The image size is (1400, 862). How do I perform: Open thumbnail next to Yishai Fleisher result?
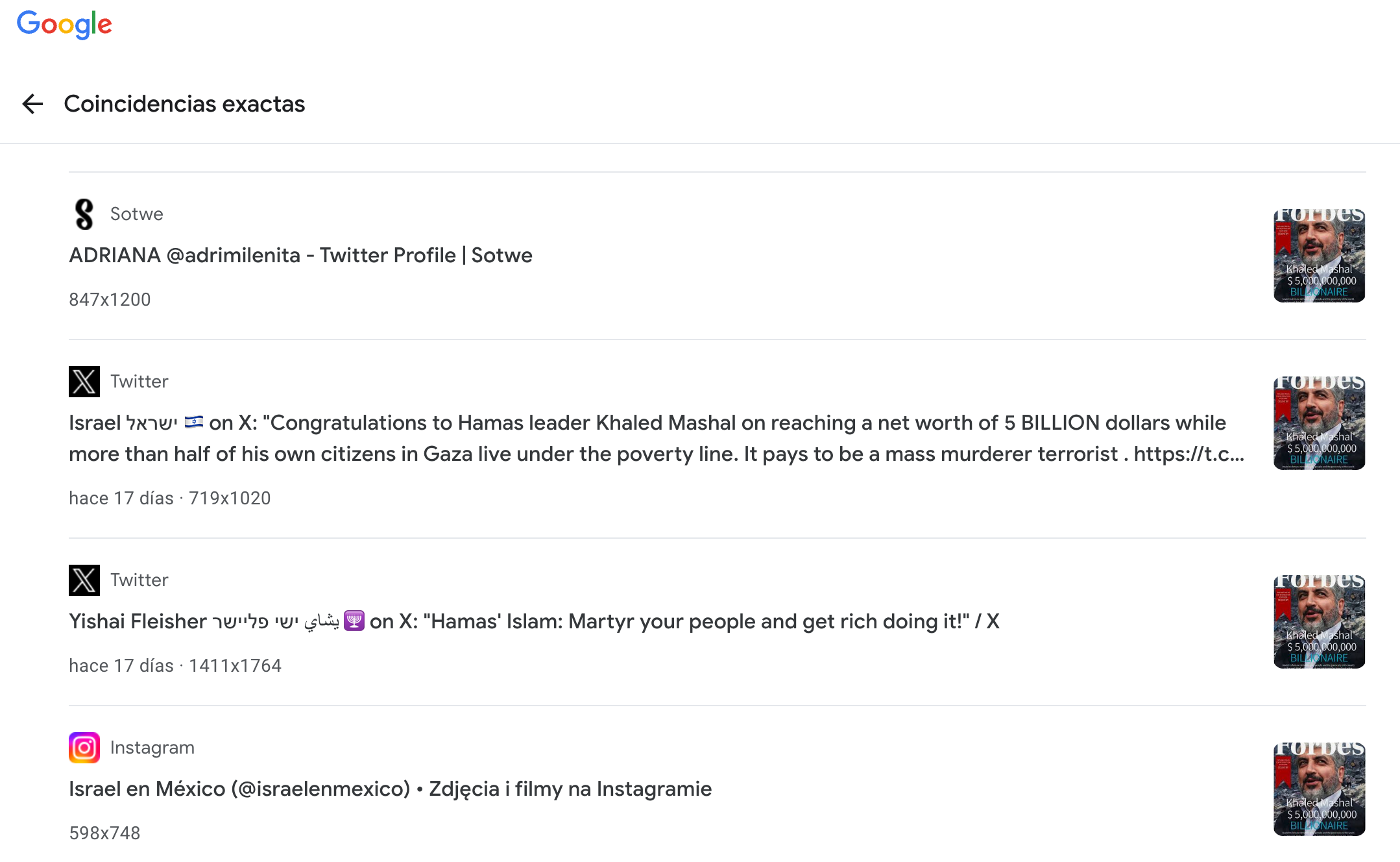1319,622
